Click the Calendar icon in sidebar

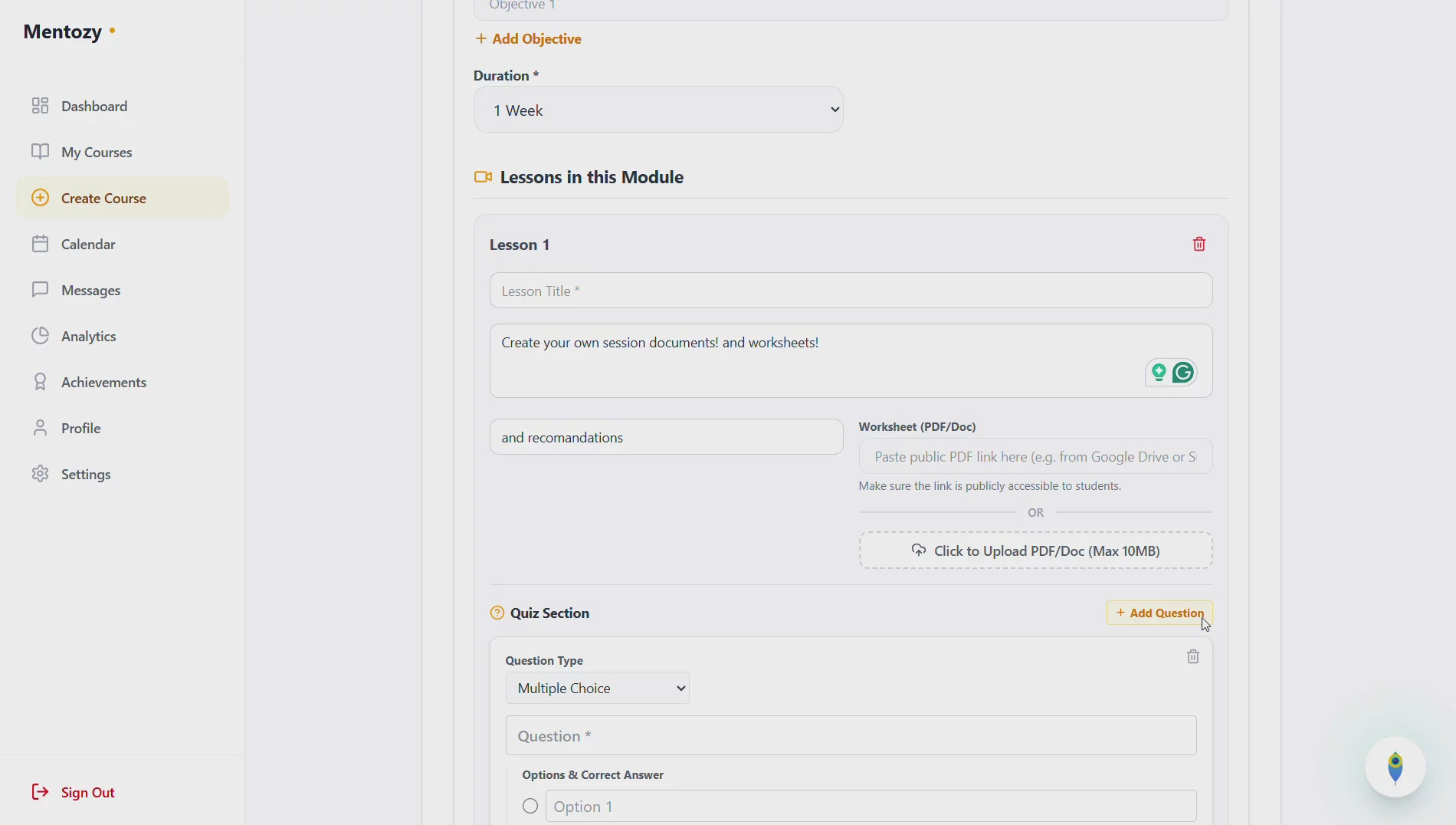[40, 244]
